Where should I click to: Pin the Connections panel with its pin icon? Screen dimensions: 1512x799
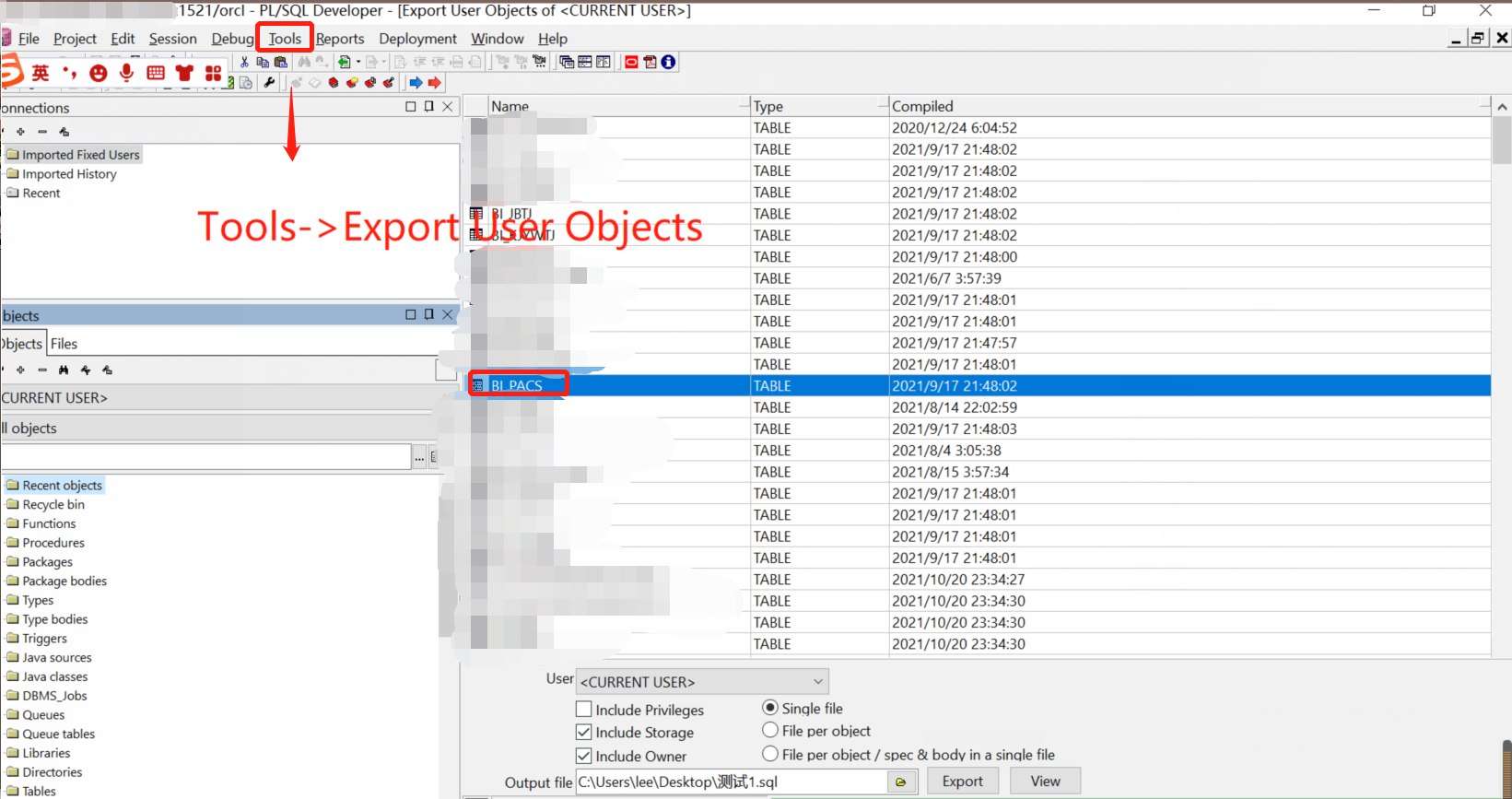click(429, 107)
